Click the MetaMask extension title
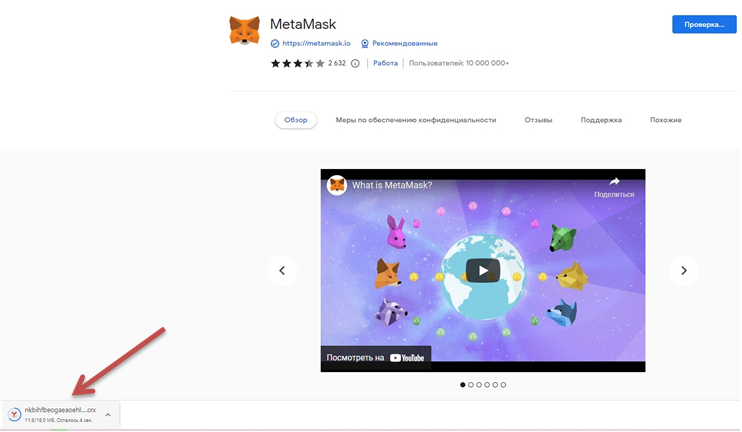 (x=303, y=24)
